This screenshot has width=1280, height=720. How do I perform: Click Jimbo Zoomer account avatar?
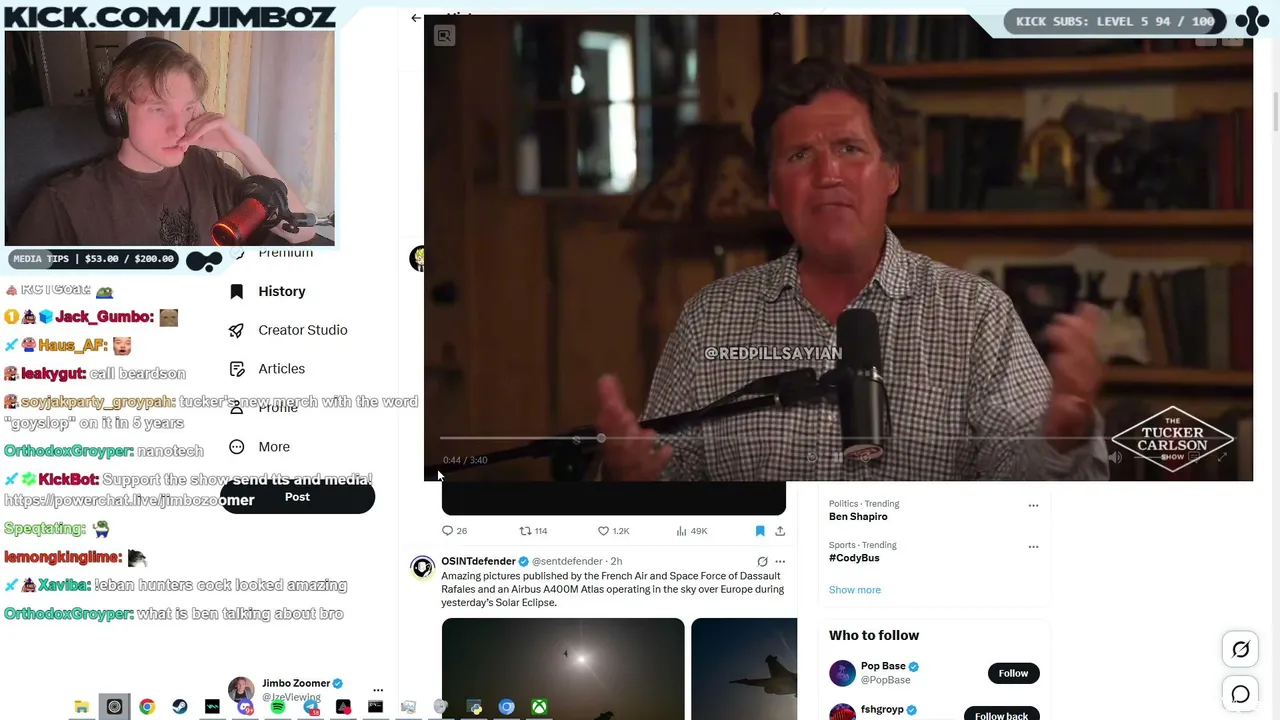[241, 689]
